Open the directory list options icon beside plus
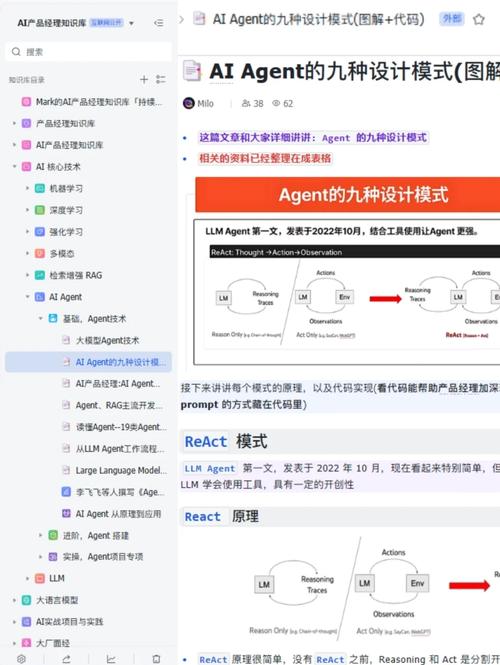 (x=161, y=79)
